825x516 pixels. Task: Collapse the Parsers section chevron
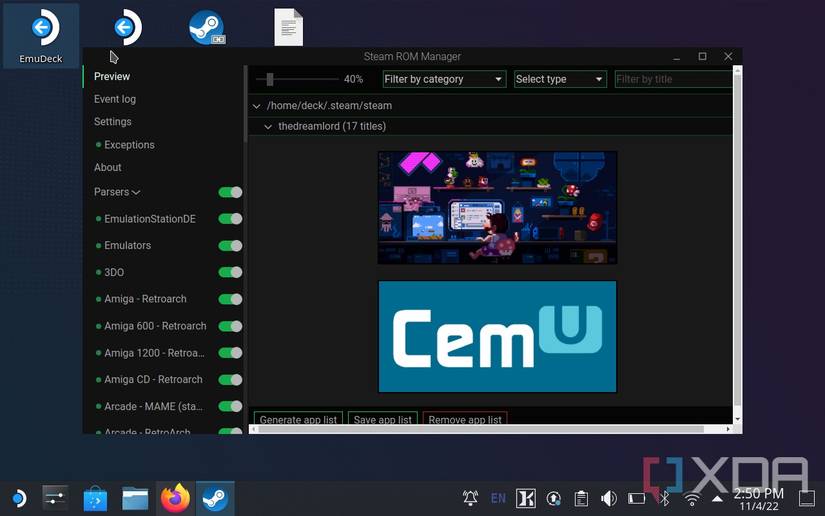(136, 193)
